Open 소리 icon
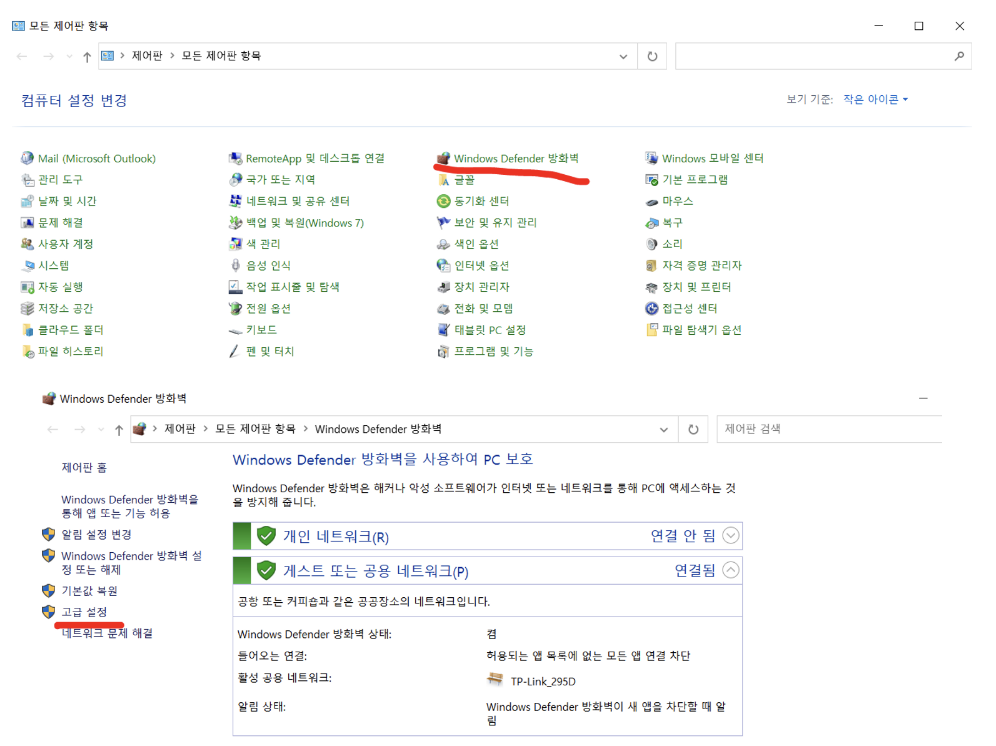 tap(664, 244)
